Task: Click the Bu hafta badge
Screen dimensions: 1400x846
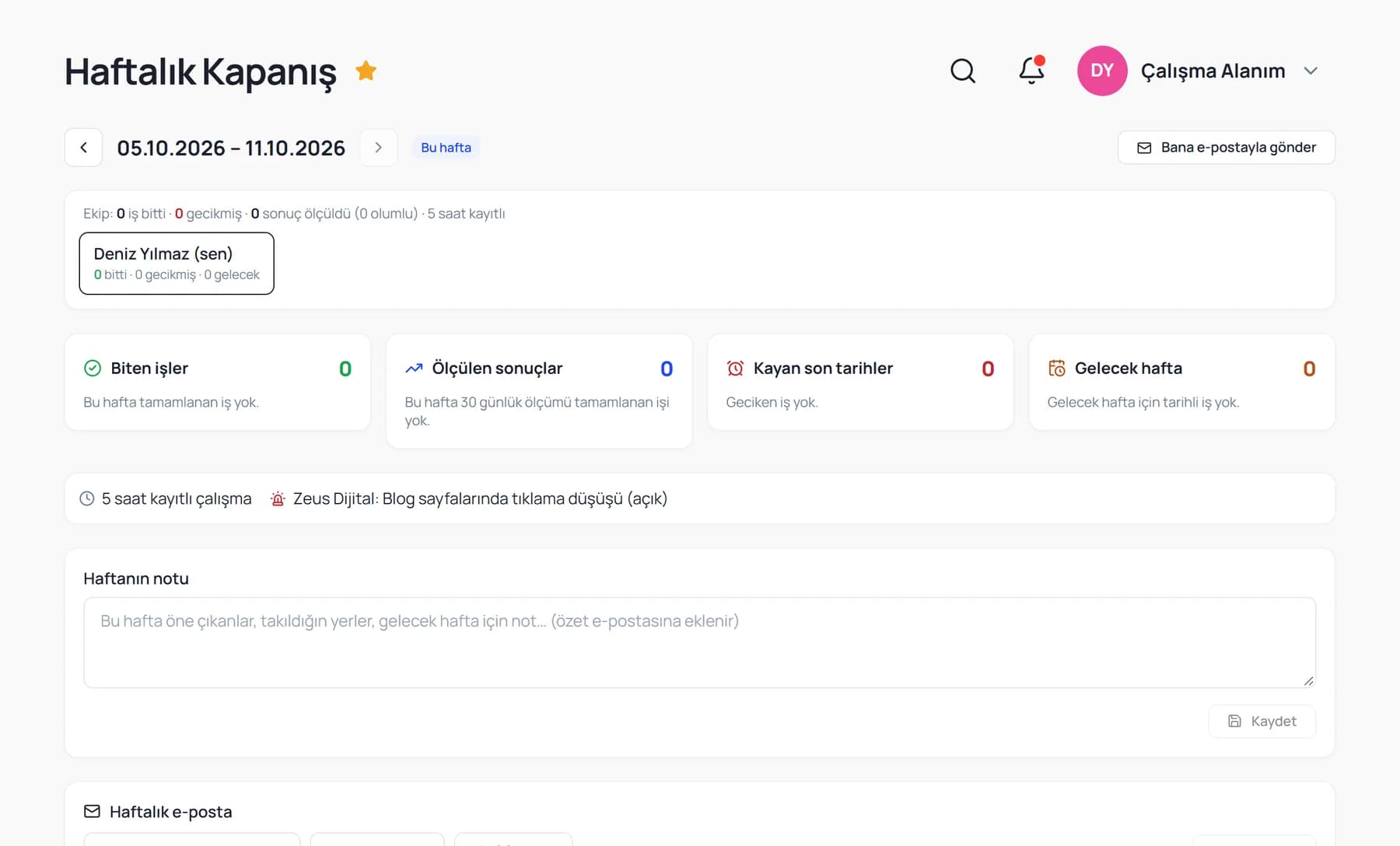Action: pyautogui.click(x=446, y=148)
